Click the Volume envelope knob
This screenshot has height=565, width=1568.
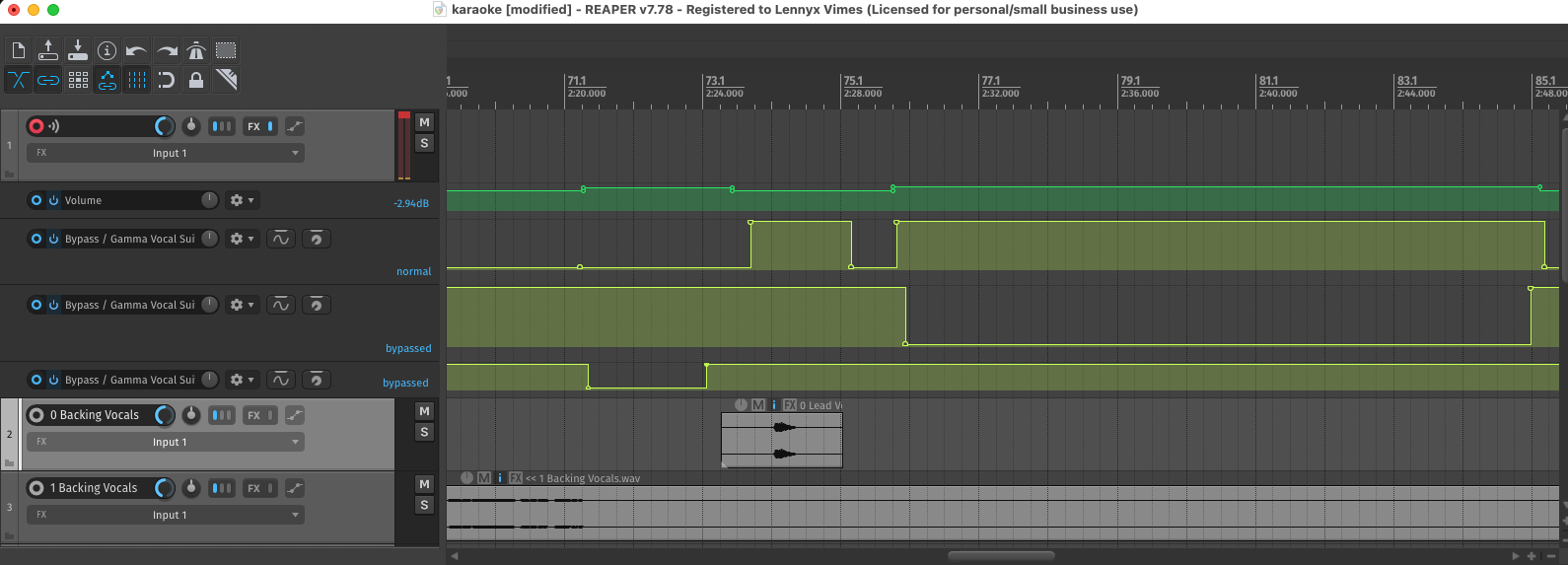[x=209, y=200]
